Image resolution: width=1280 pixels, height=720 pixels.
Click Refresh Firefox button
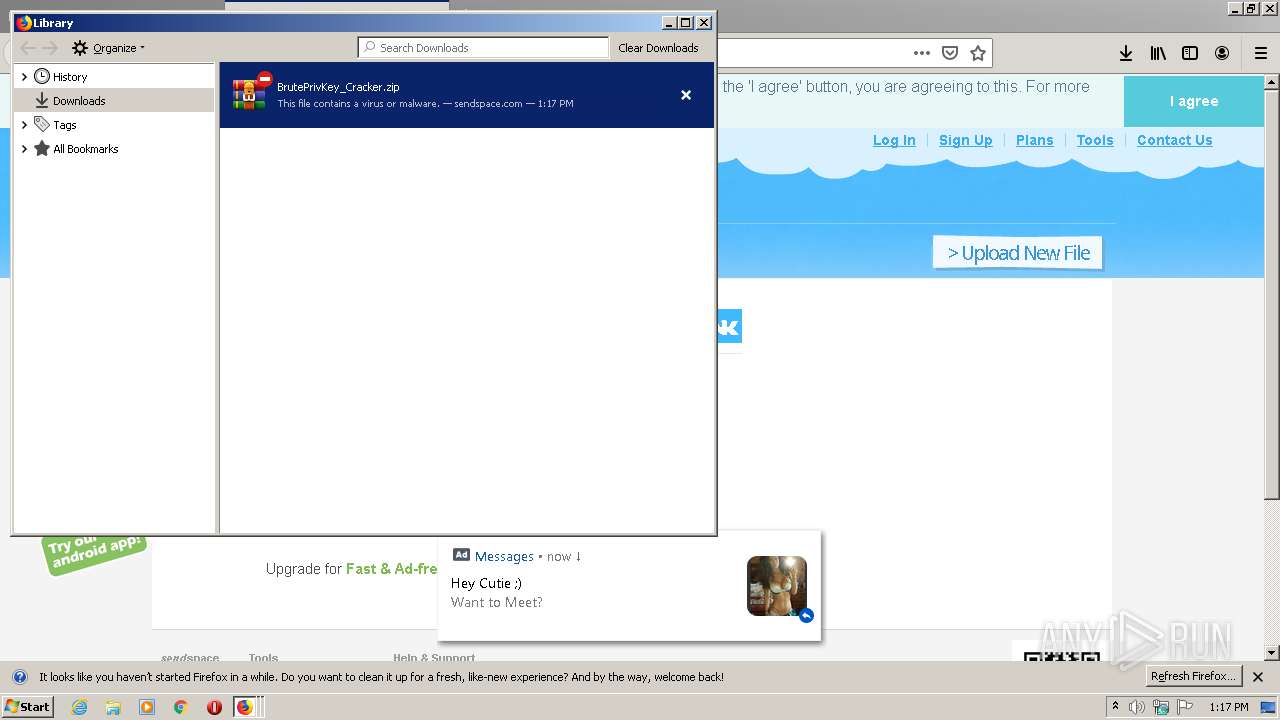1193,677
